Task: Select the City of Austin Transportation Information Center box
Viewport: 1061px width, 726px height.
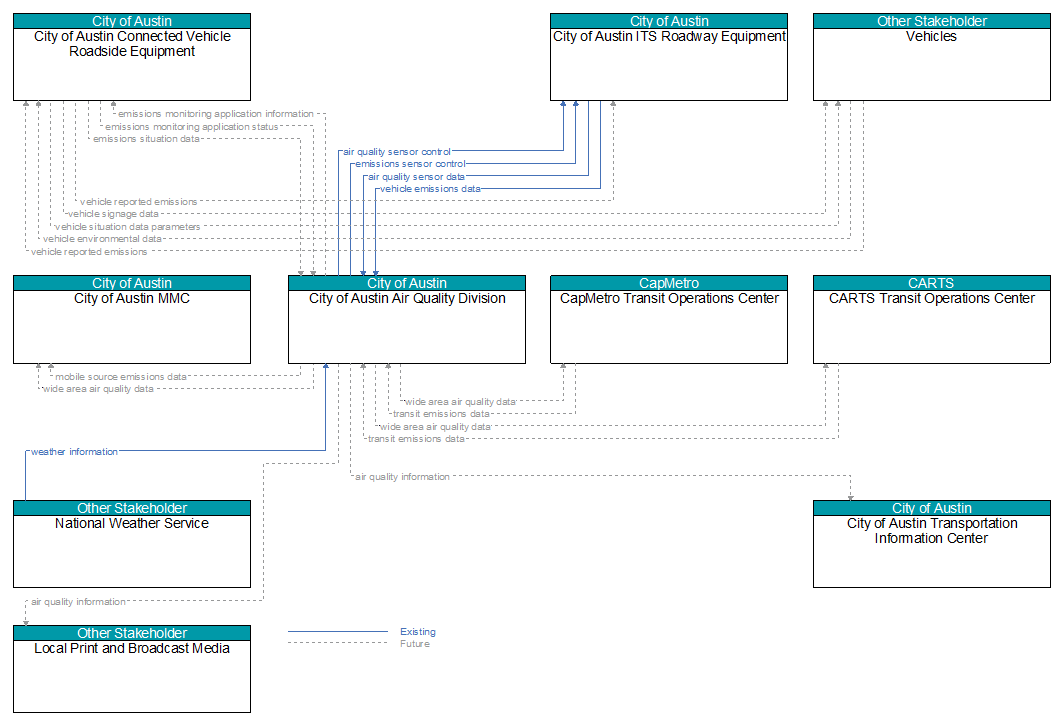Action: coord(932,544)
